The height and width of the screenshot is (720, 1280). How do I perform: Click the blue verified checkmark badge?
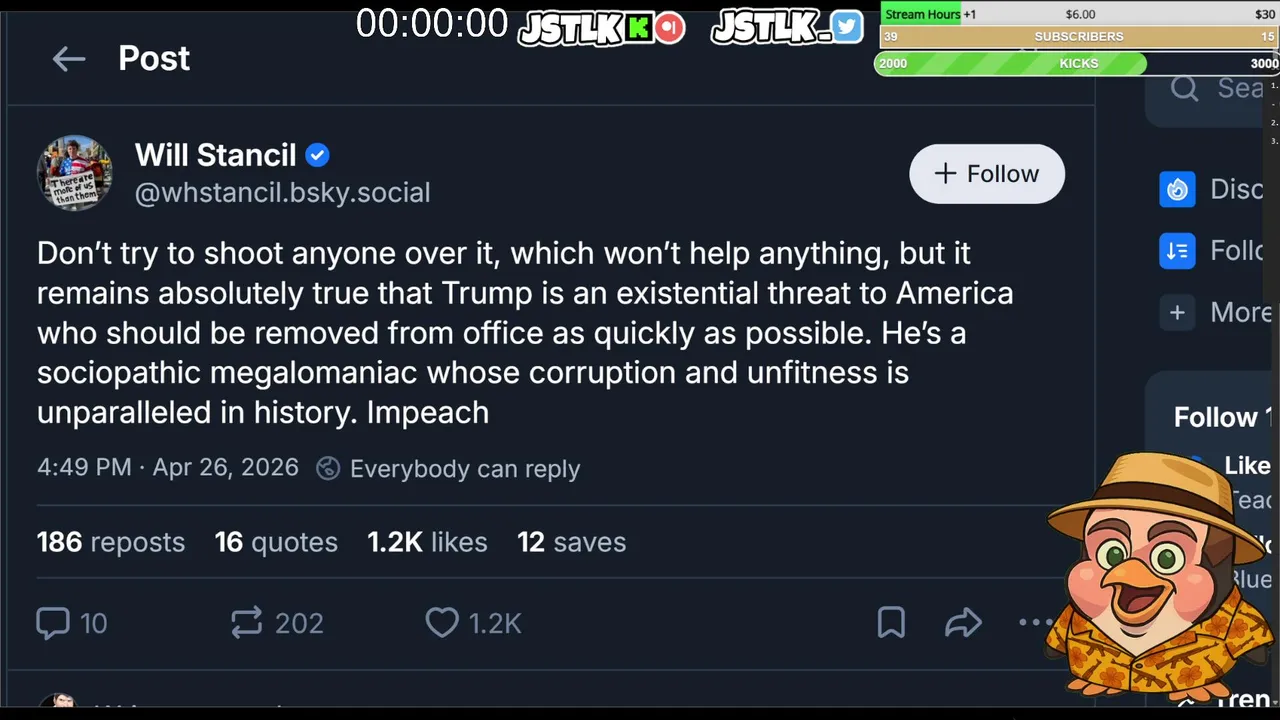coord(317,156)
